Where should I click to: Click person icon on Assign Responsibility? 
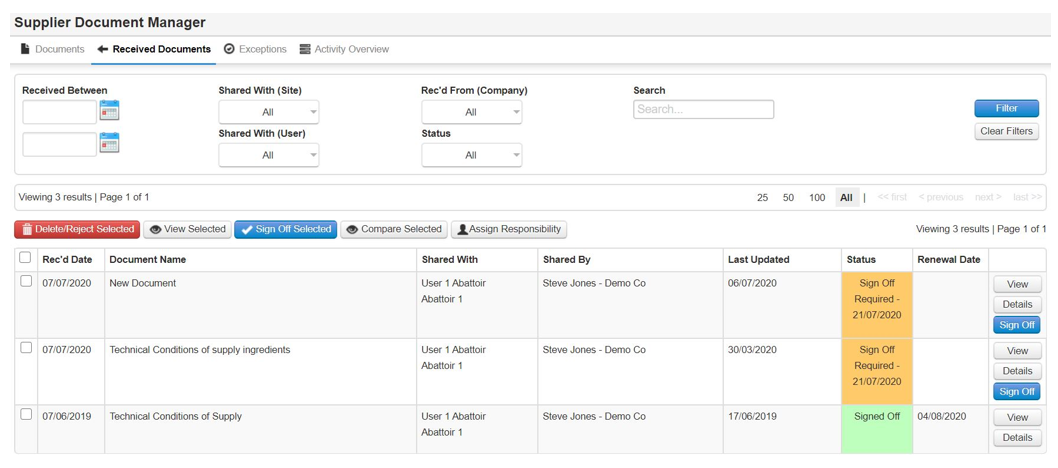pyautogui.click(x=462, y=229)
